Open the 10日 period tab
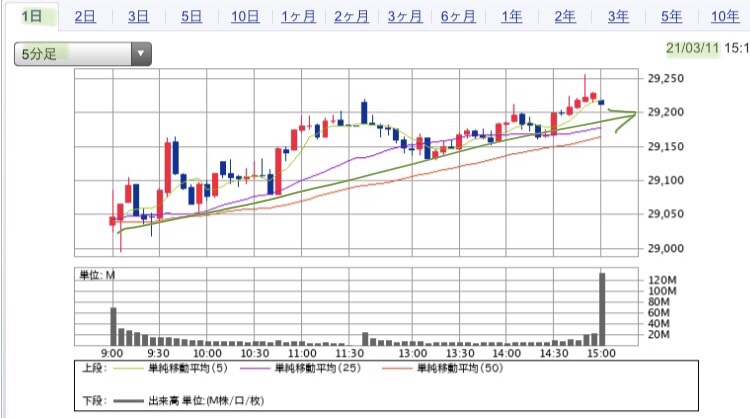The width and height of the screenshot is (750, 418). [245, 17]
